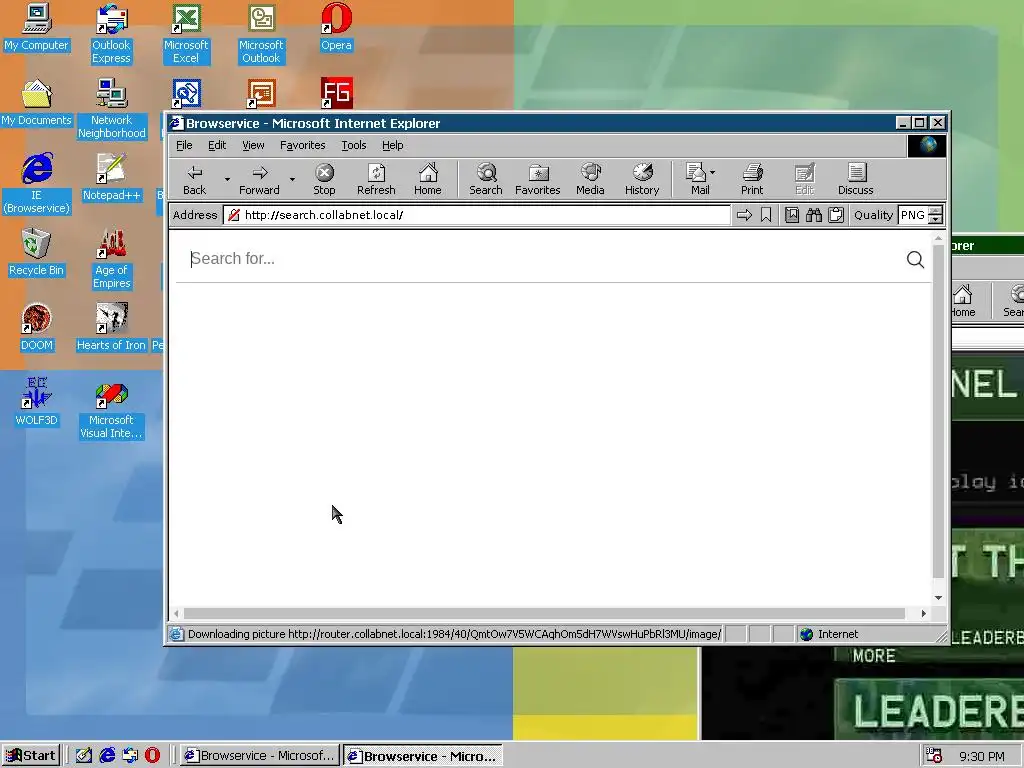
Task: Click the Forward toolbar button
Action: click(x=259, y=180)
